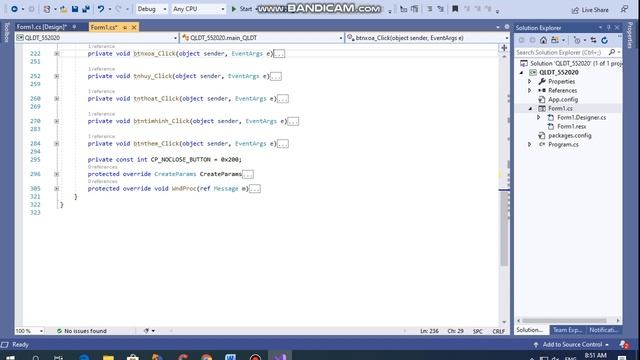The width and height of the screenshot is (640, 360).
Task: Click the Send Feedback icon at top right
Action: coord(624,9)
